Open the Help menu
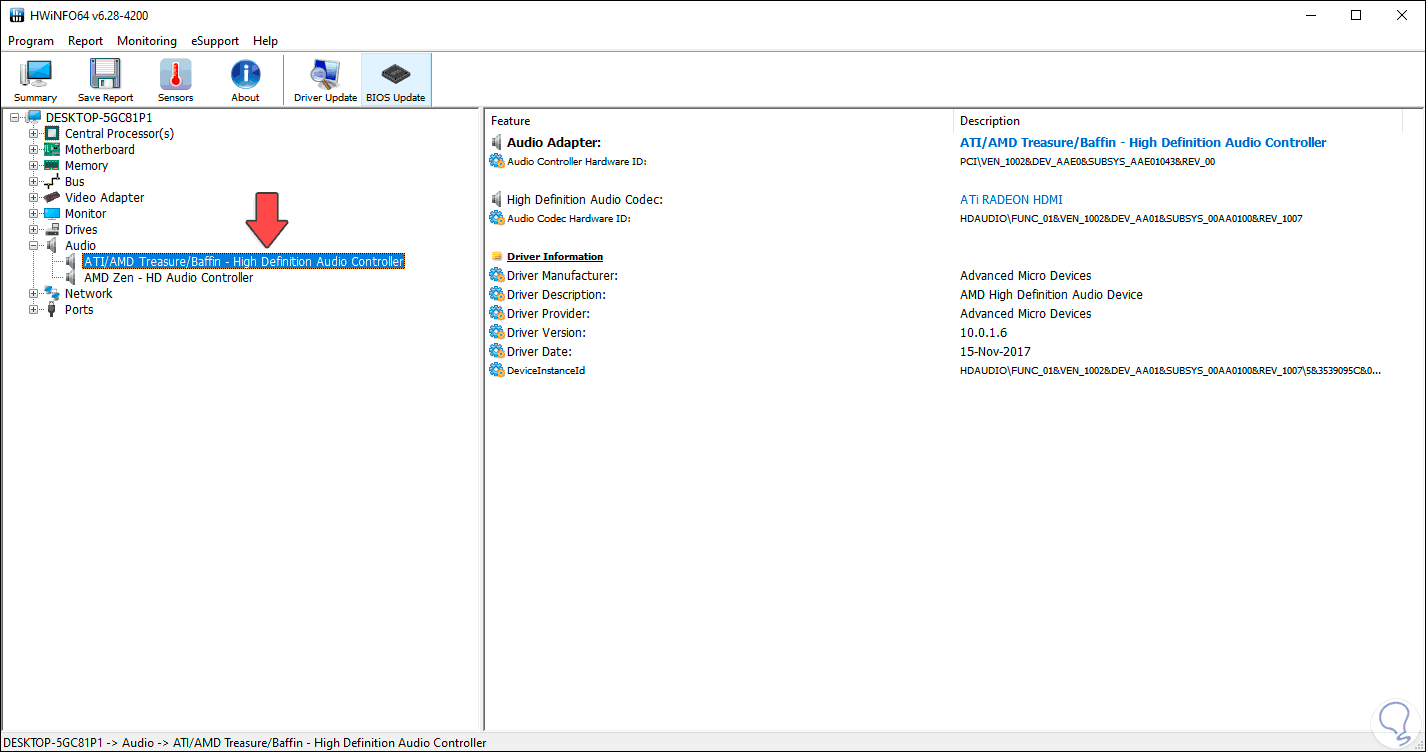Viewport: 1426px width, 752px height. [x=265, y=41]
